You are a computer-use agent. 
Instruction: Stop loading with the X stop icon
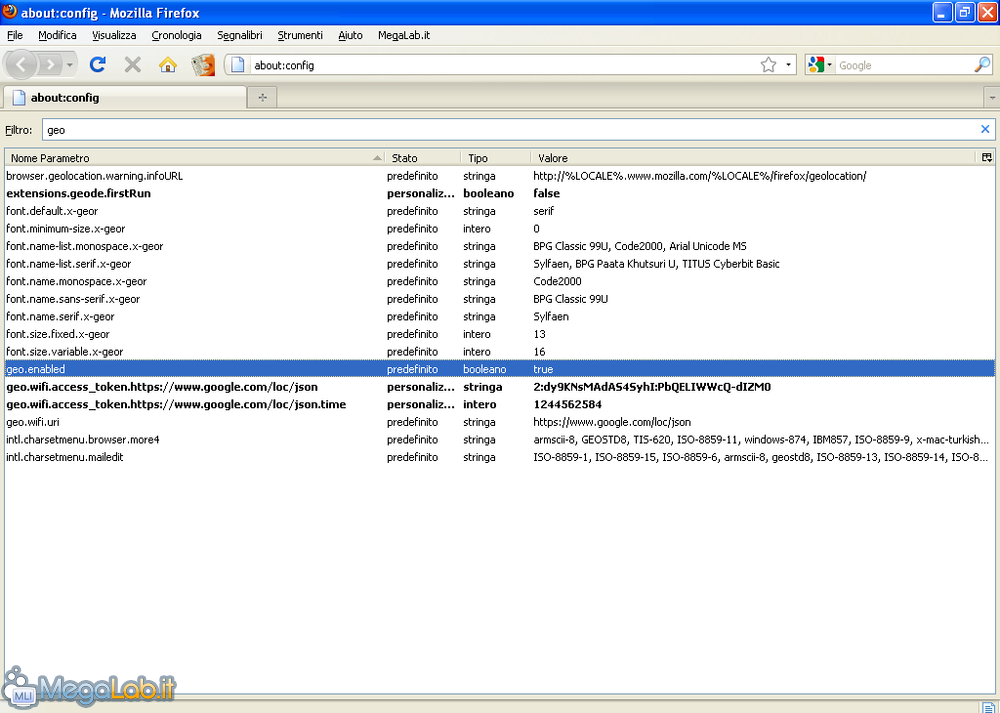click(133, 64)
